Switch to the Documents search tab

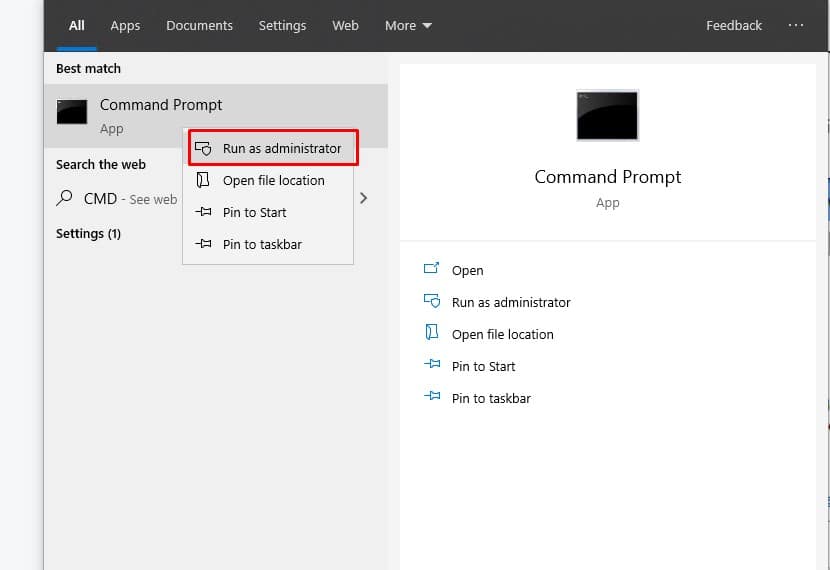coord(199,25)
